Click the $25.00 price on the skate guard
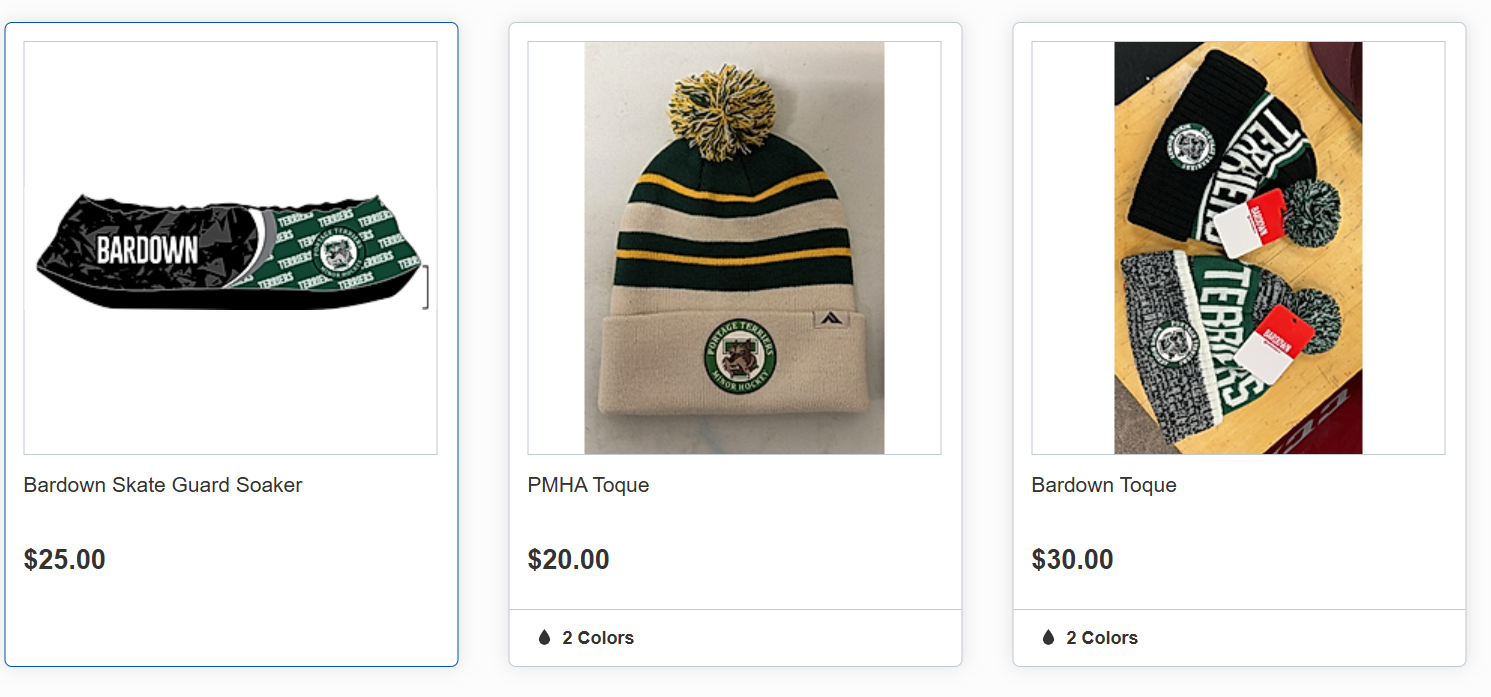 [x=65, y=559]
